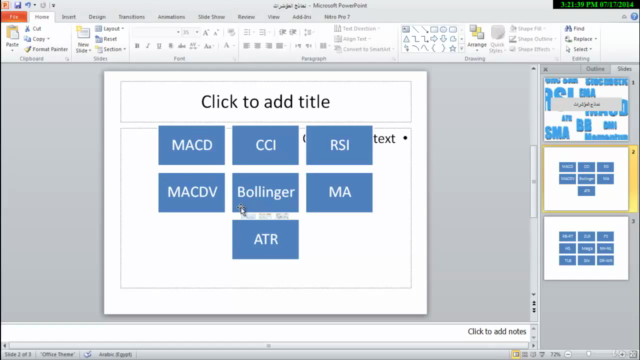Click the Find binoculars icon
Image resolution: width=640 pixels, height=360 pixels.
(568, 29)
